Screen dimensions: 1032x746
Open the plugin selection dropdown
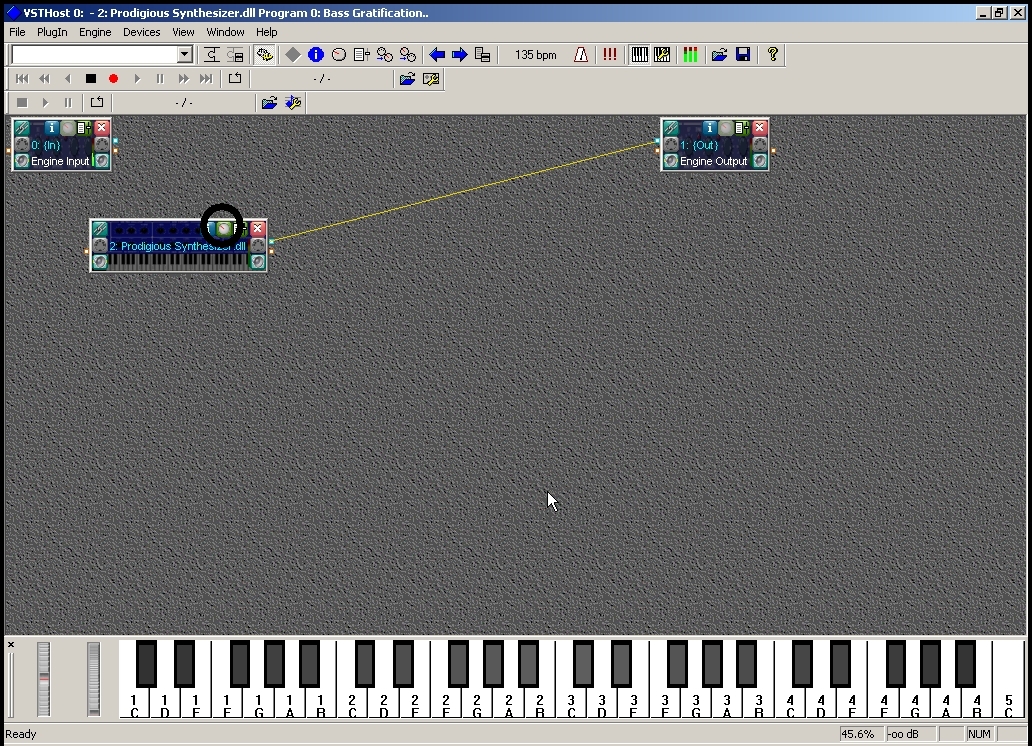pyautogui.click(x=184, y=54)
